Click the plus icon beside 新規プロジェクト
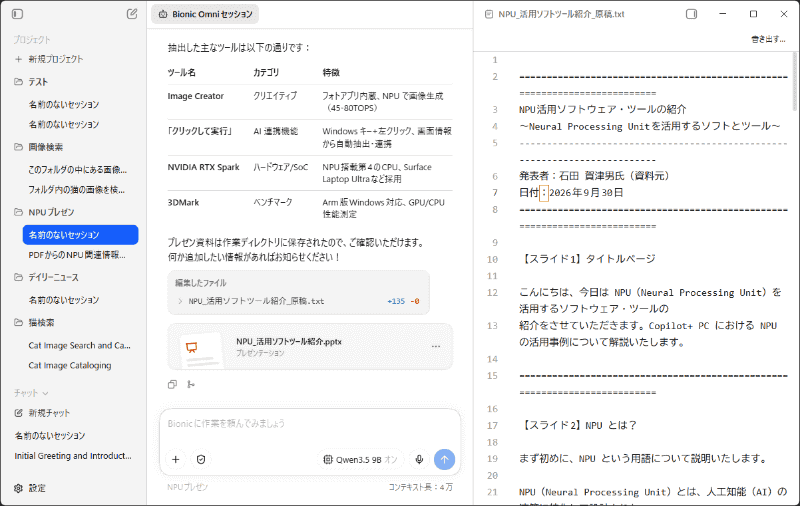 pos(18,59)
